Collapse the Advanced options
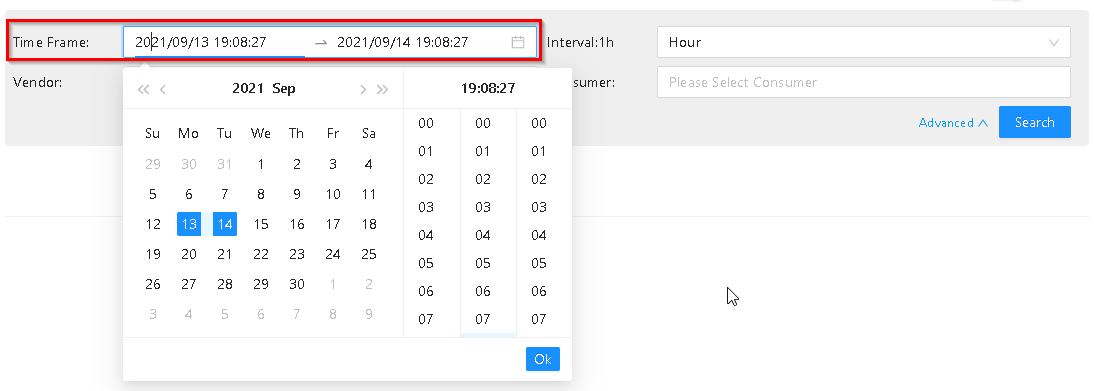This screenshot has width=1094, height=391. pyautogui.click(x=953, y=123)
